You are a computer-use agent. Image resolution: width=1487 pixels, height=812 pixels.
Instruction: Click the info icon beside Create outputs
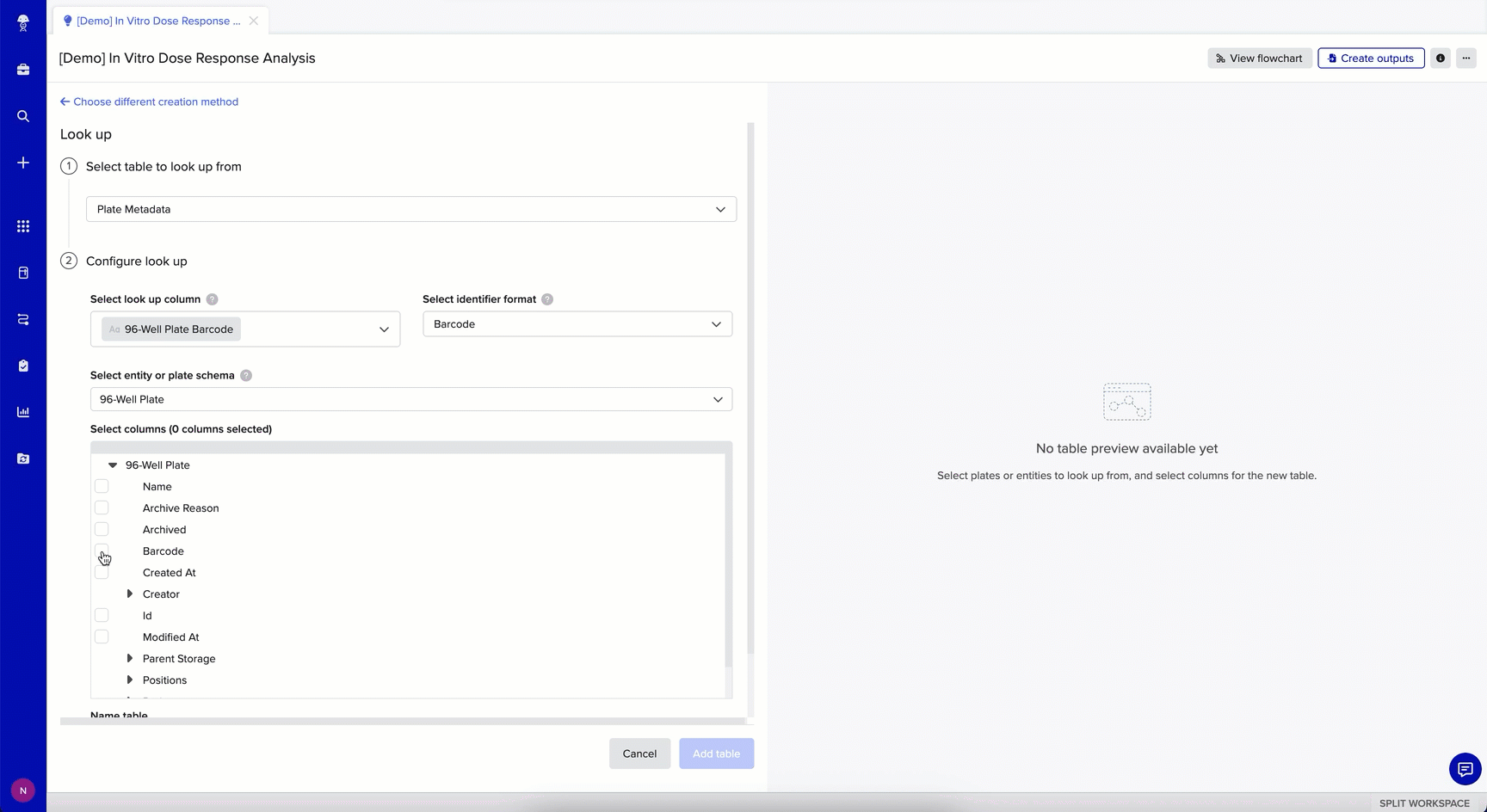point(1441,58)
